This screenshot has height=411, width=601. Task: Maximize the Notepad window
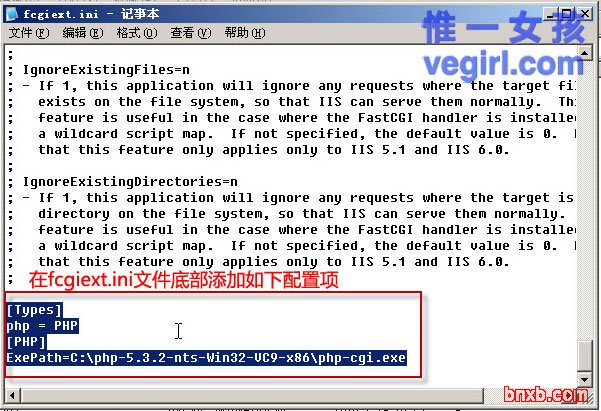pos(566,15)
